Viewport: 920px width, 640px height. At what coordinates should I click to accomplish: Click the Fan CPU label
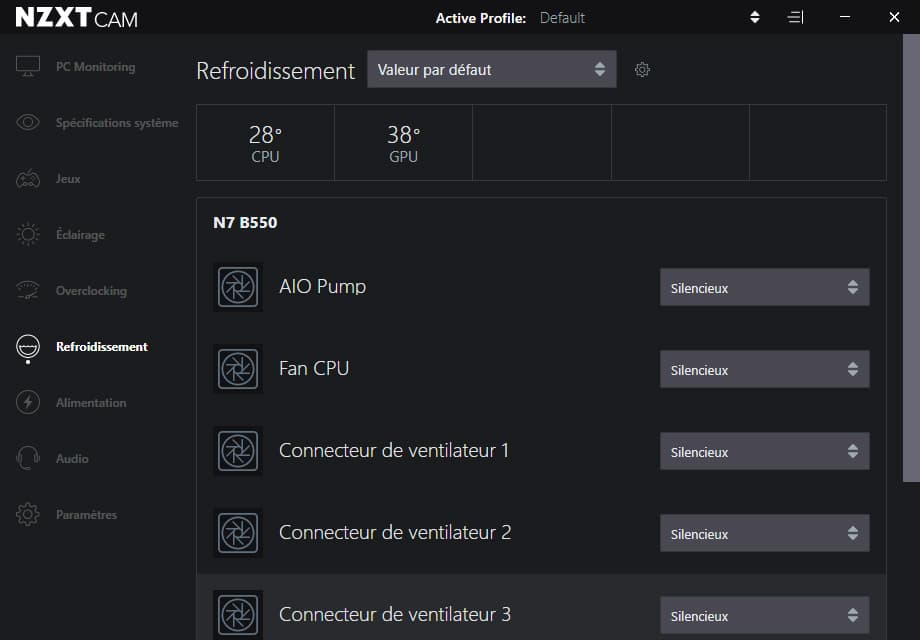[314, 368]
